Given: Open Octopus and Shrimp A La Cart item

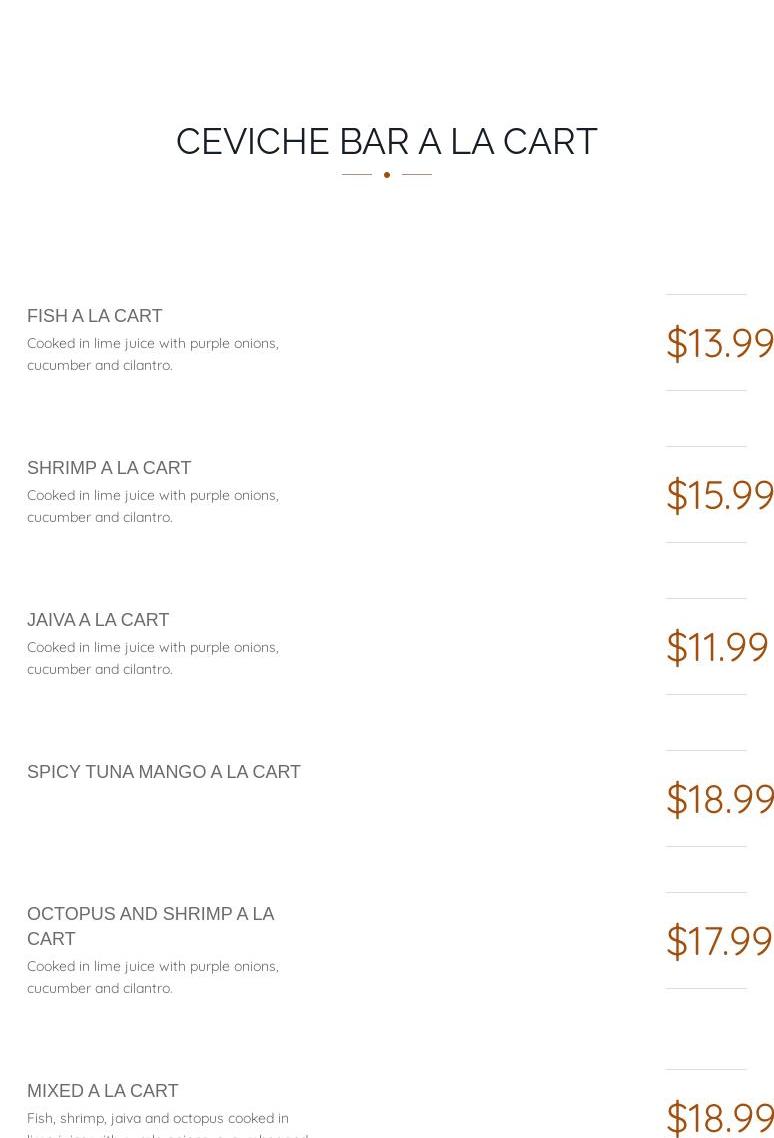Looking at the screenshot, I should (150, 926).
